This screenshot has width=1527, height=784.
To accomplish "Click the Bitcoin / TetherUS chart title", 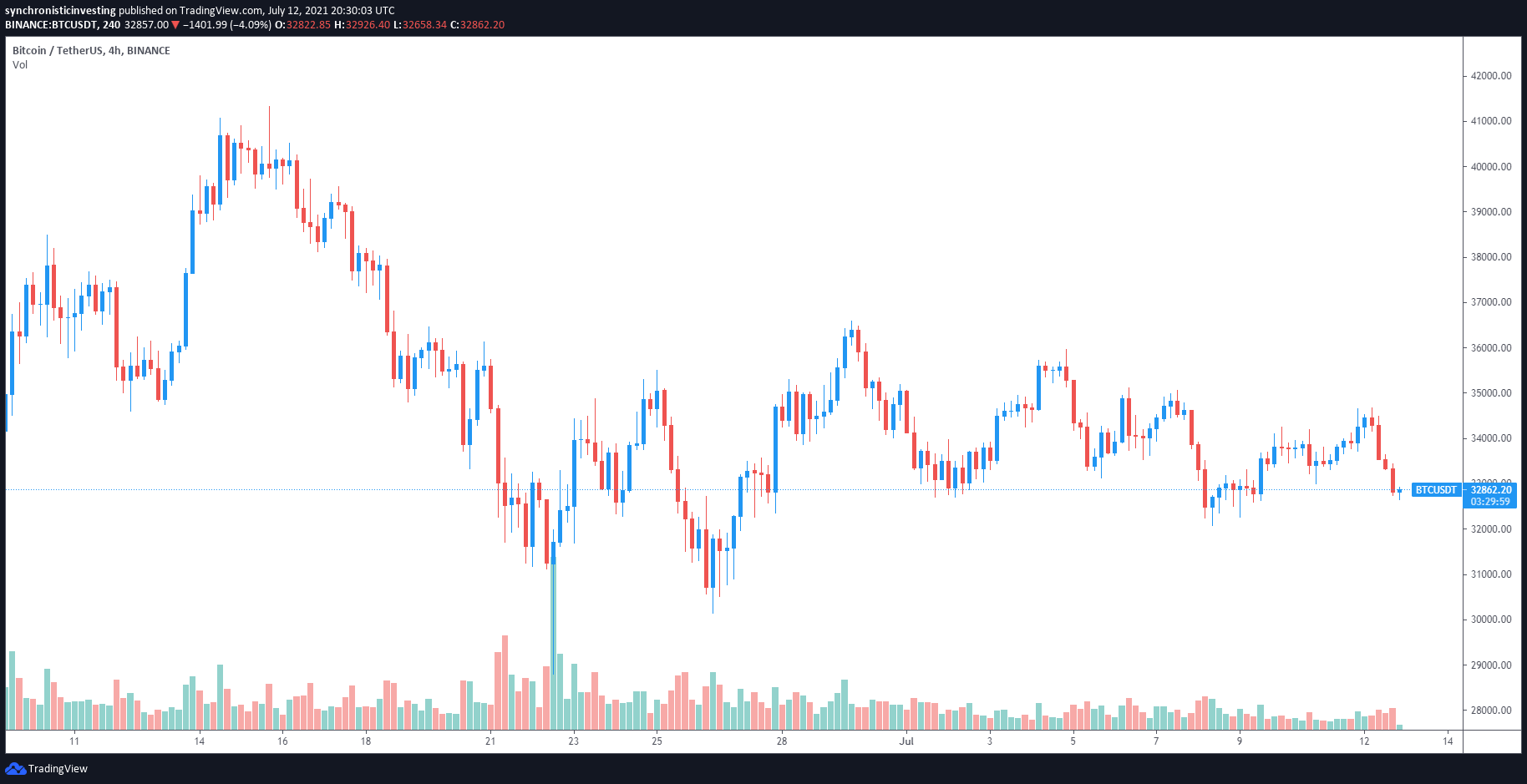I will click(x=91, y=51).
